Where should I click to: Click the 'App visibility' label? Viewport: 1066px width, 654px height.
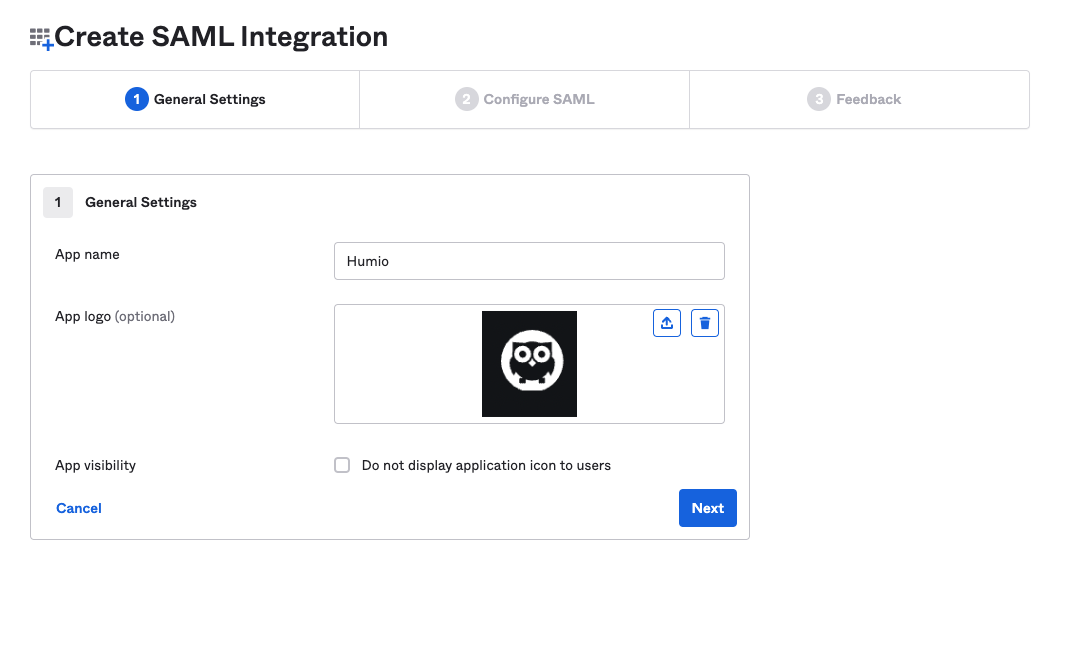96,465
